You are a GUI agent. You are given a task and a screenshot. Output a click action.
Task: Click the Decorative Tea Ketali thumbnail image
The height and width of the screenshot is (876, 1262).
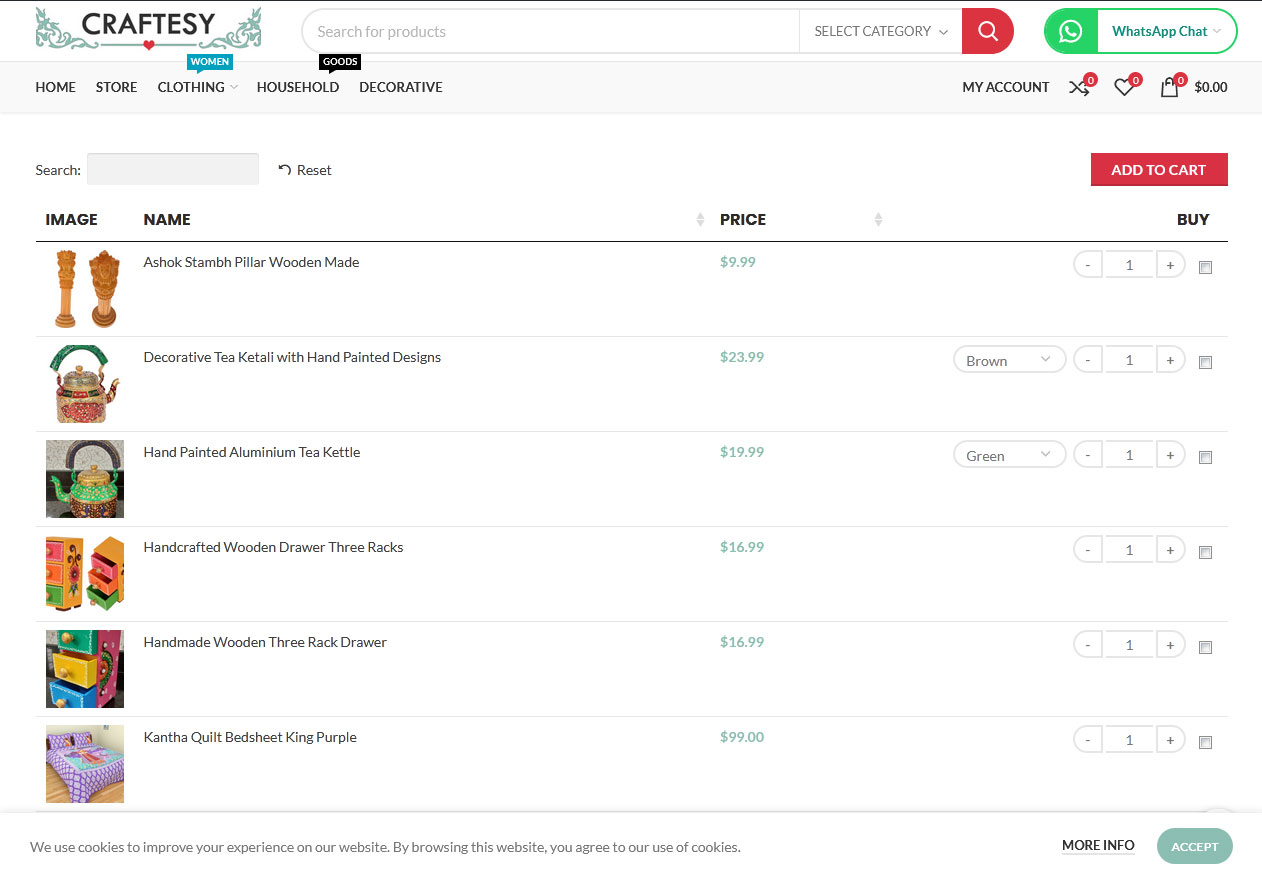coord(85,384)
